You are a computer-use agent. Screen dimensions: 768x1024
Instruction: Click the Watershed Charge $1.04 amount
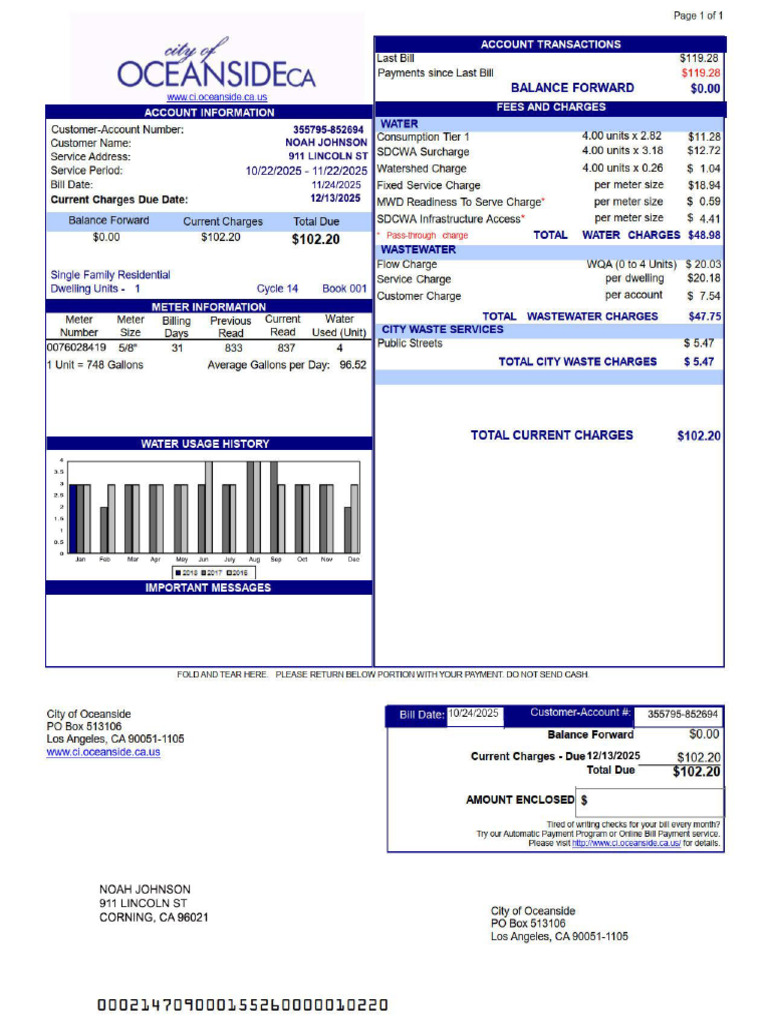coord(704,168)
